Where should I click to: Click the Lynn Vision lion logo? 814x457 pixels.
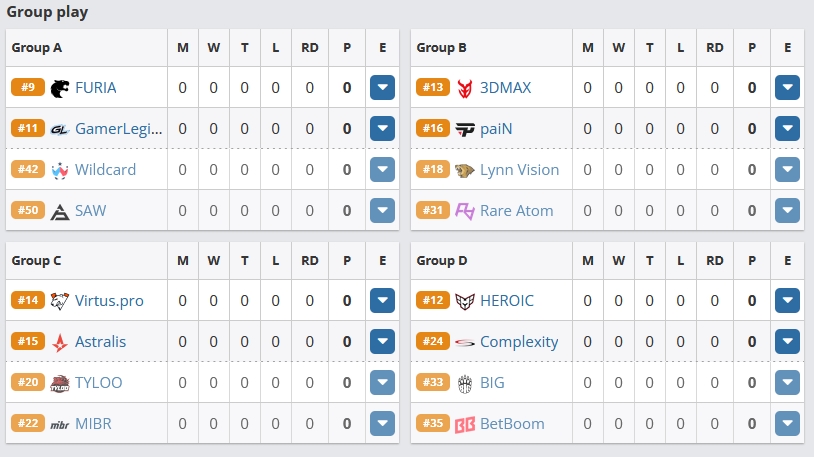tap(465, 170)
